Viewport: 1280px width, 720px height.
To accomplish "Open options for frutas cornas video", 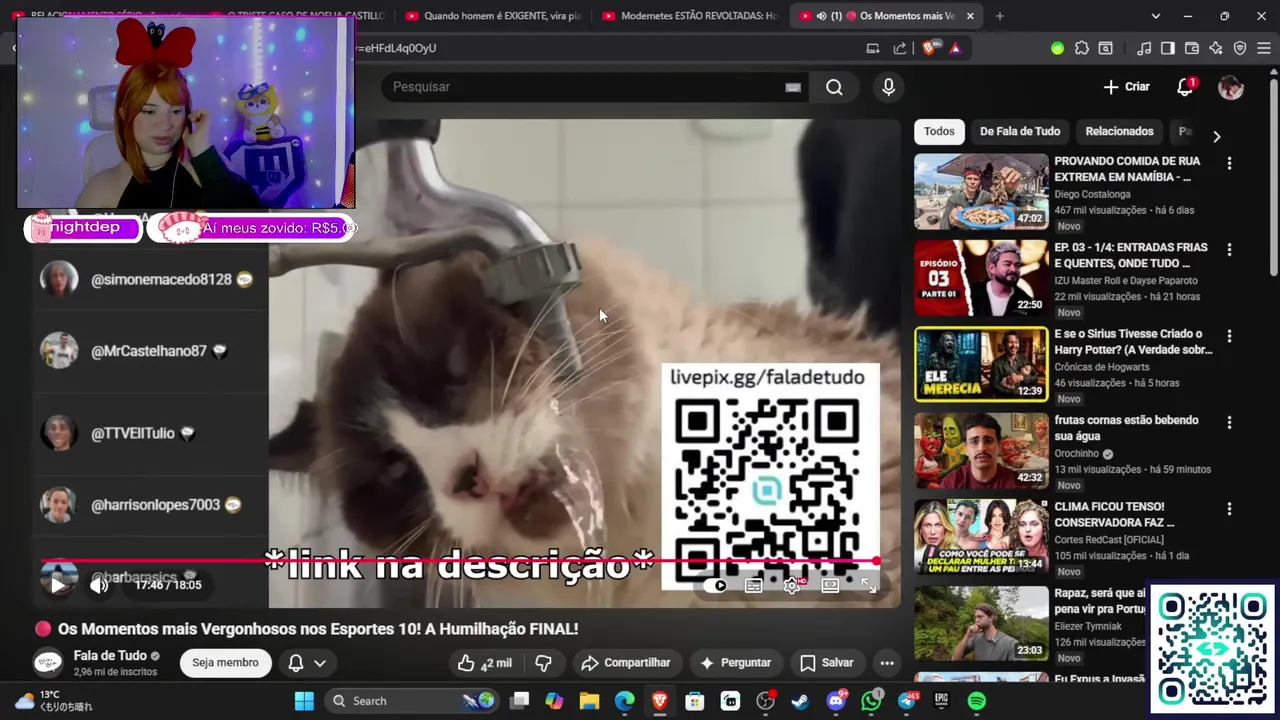I will click(x=1229, y=422).
